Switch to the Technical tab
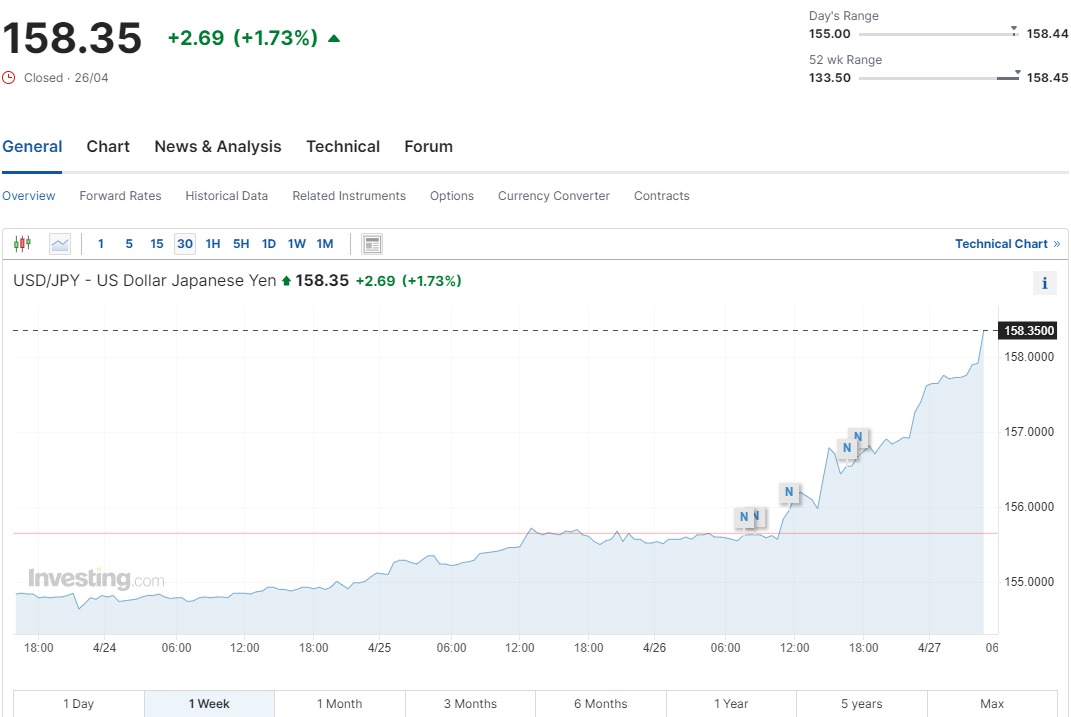1071x717 pixels. click(343, 147)
